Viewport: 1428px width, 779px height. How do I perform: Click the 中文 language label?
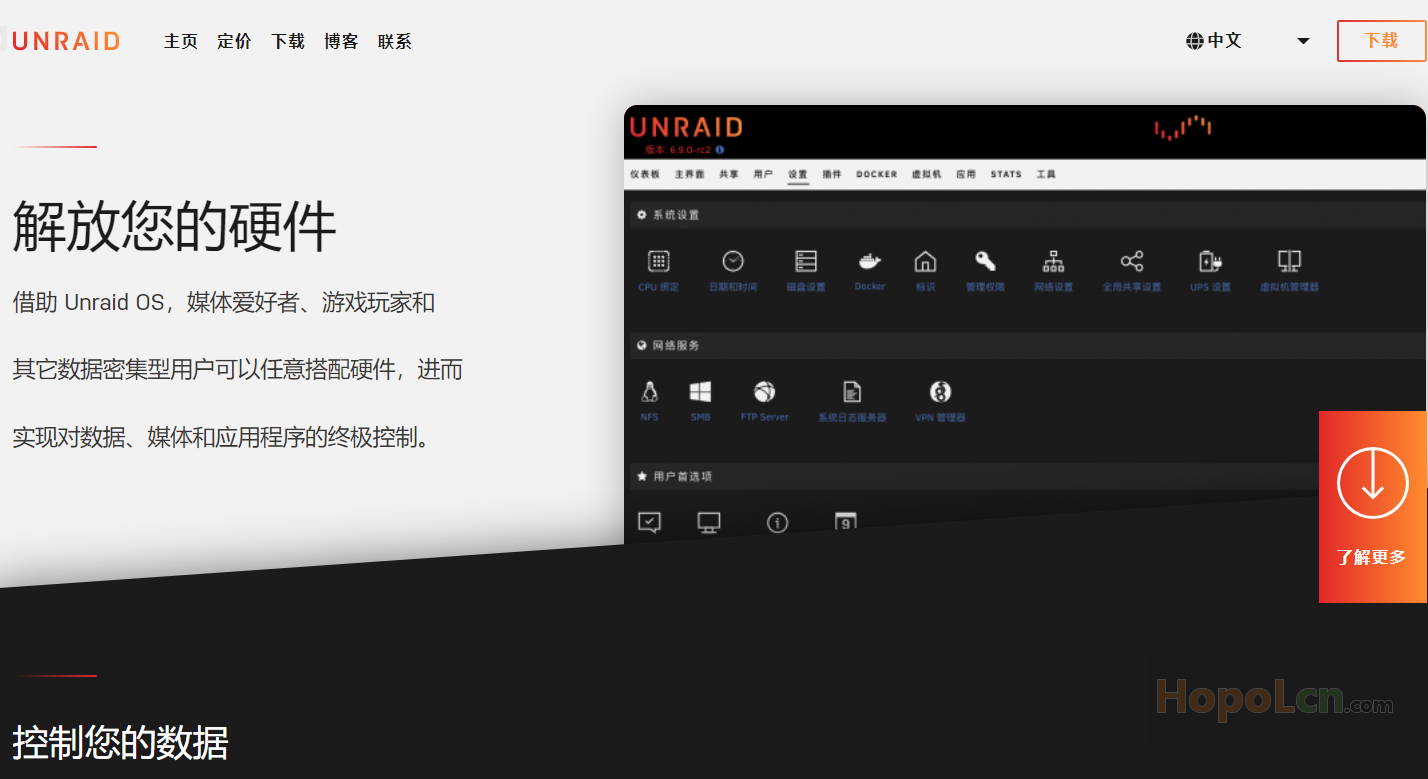pyautogui.click(x=1225, y=41)
